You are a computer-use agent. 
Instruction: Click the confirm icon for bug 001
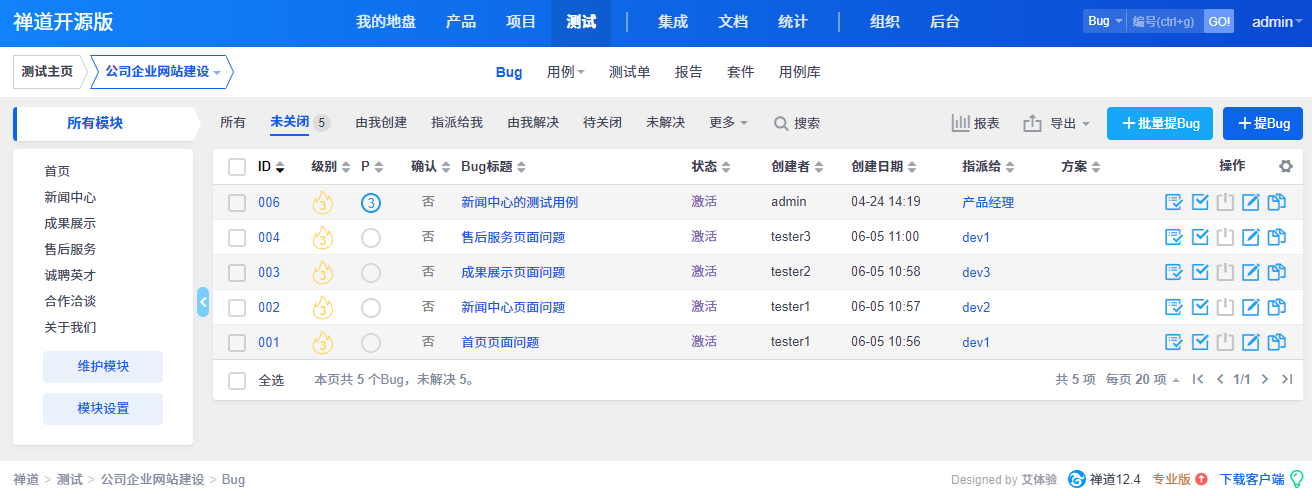click(1174, 343)
